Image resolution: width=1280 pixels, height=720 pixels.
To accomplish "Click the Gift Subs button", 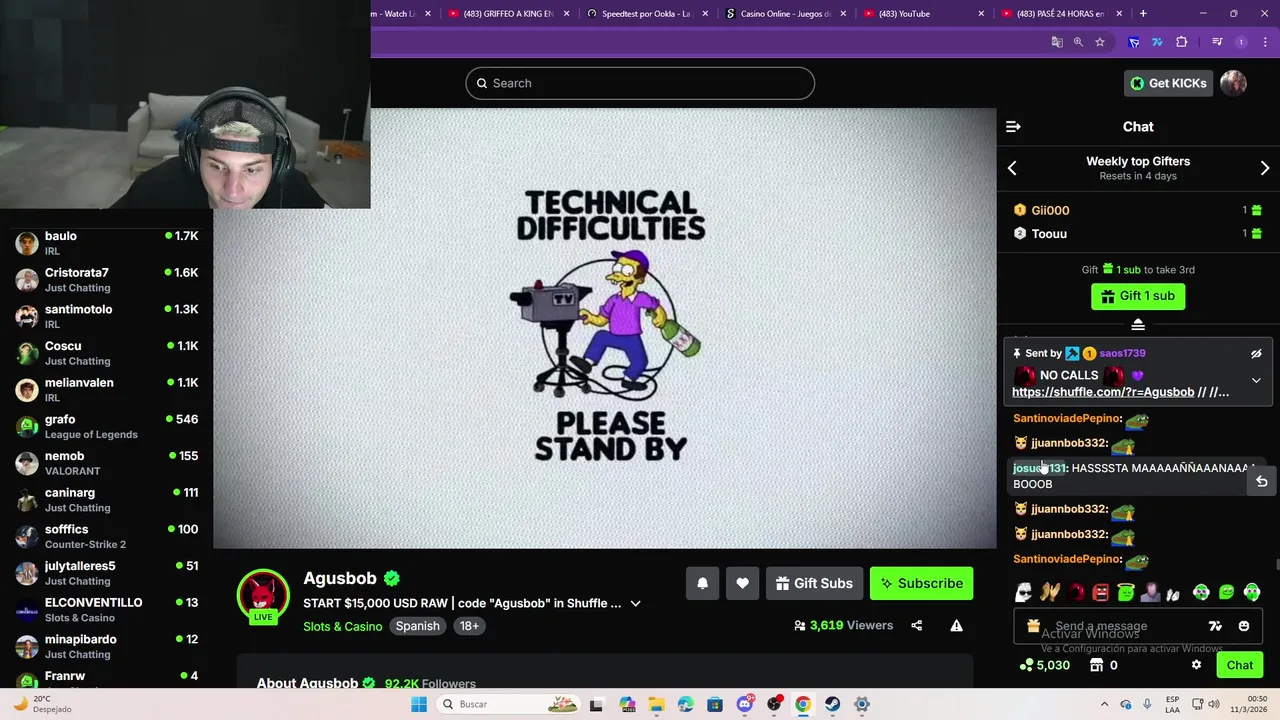I will [x=814, y=584].
